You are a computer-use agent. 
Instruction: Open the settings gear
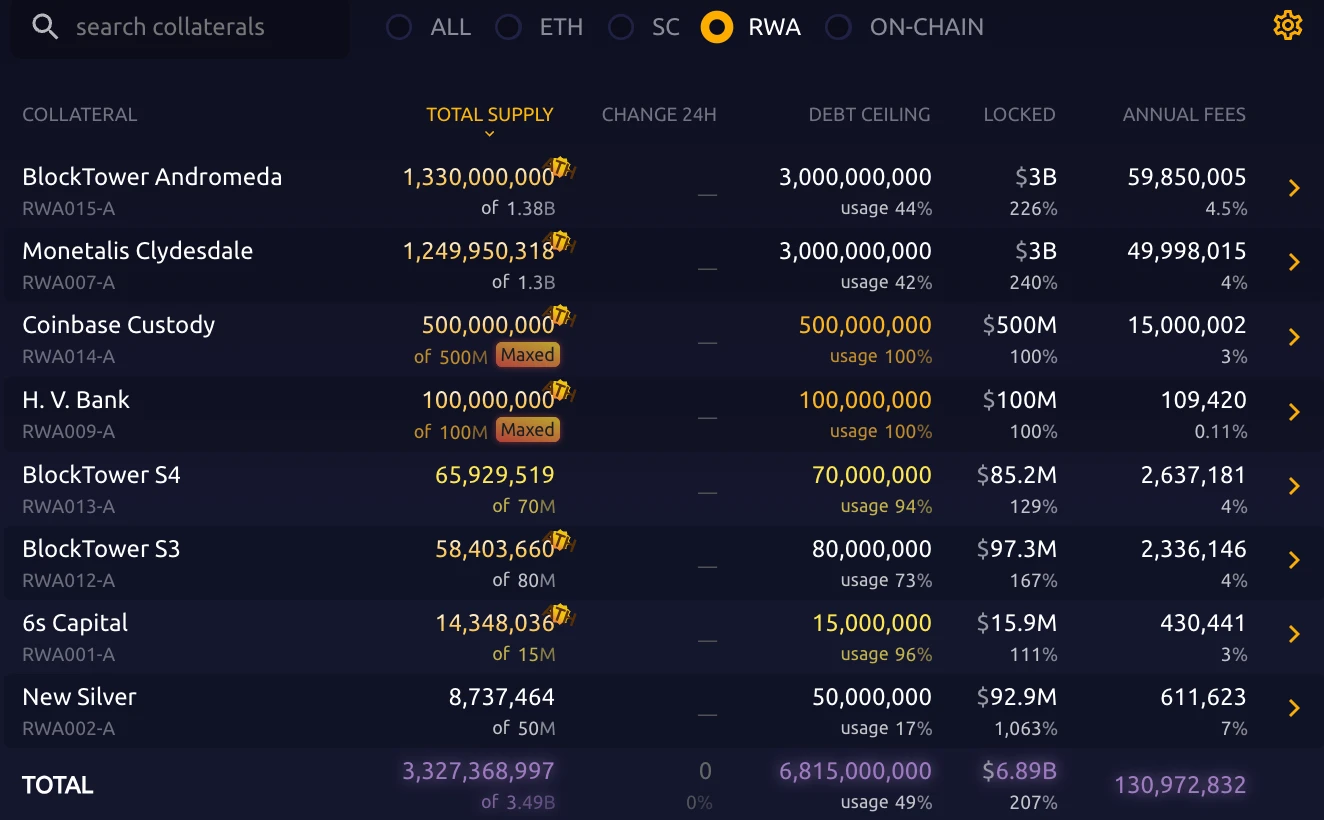[x=1288, y=26]
